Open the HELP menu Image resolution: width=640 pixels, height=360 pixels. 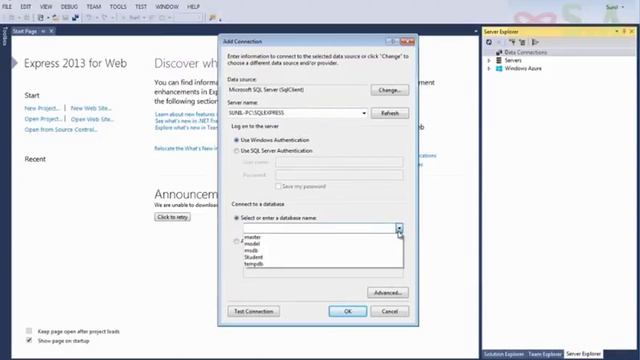click(193, 7)
